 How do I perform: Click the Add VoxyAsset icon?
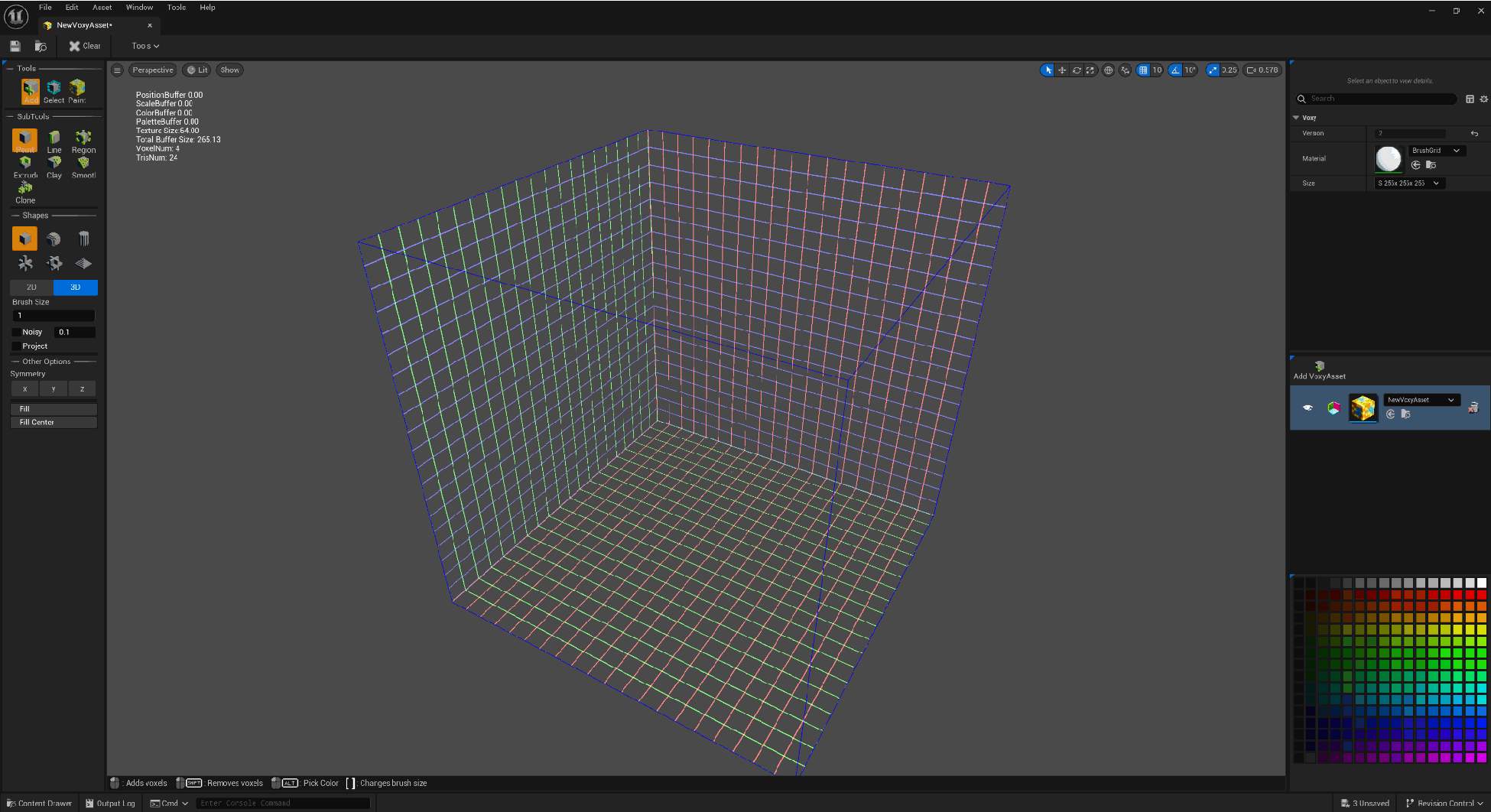pyautogui.click(x=1319, y=366)
